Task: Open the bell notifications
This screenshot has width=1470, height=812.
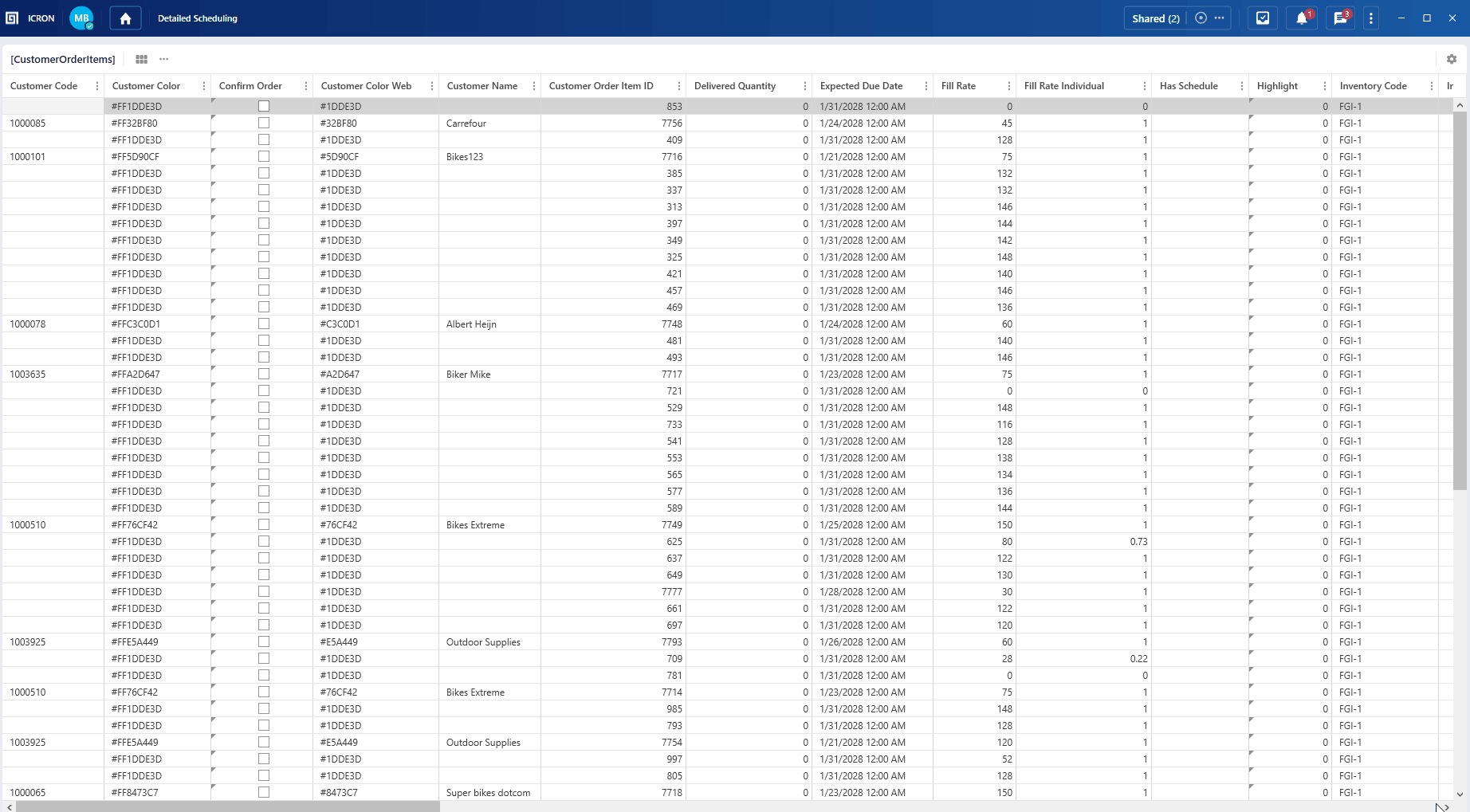Action: [1302, 18]
